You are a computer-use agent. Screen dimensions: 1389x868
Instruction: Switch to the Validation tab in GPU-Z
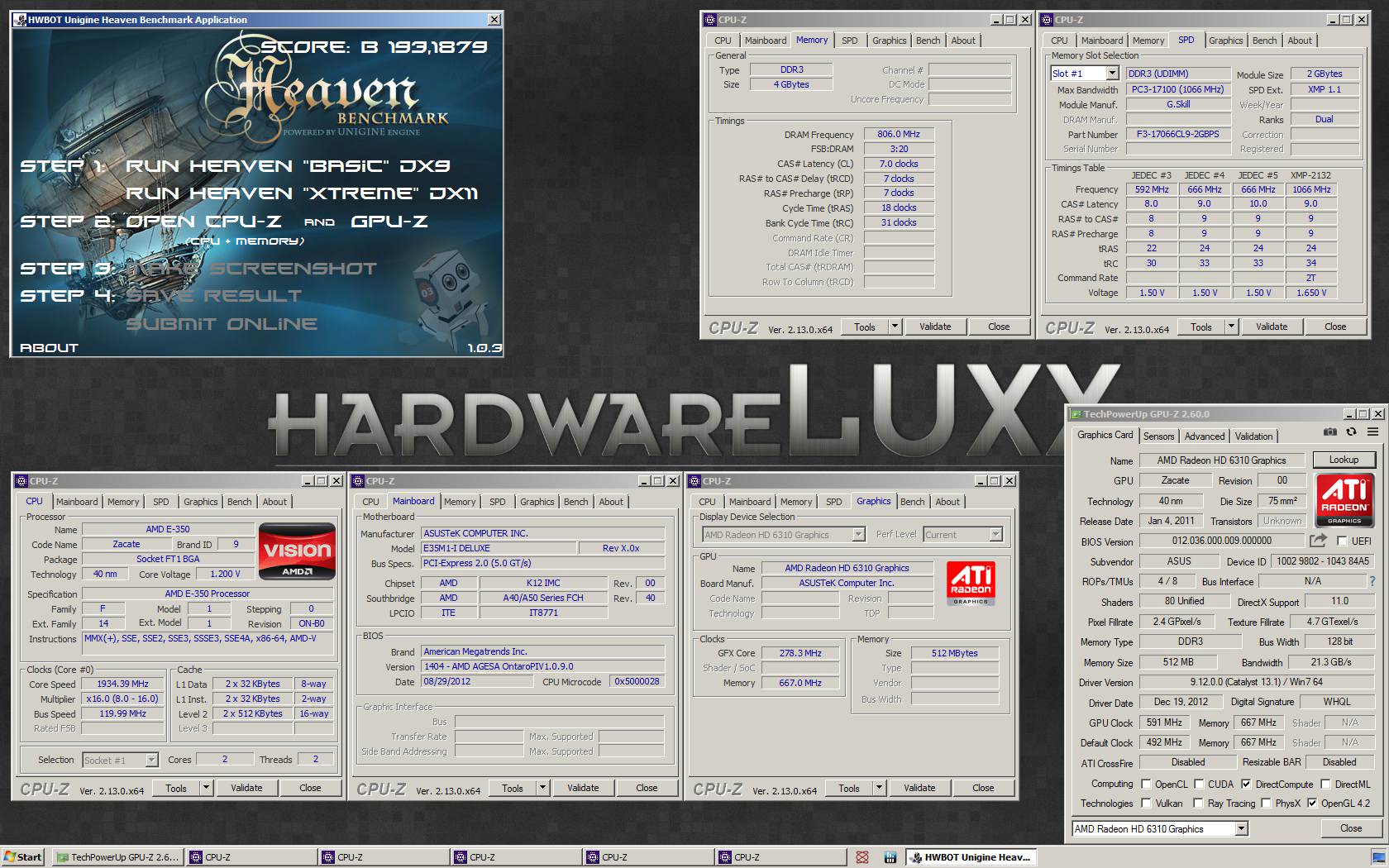click(x=1253, y=436)
